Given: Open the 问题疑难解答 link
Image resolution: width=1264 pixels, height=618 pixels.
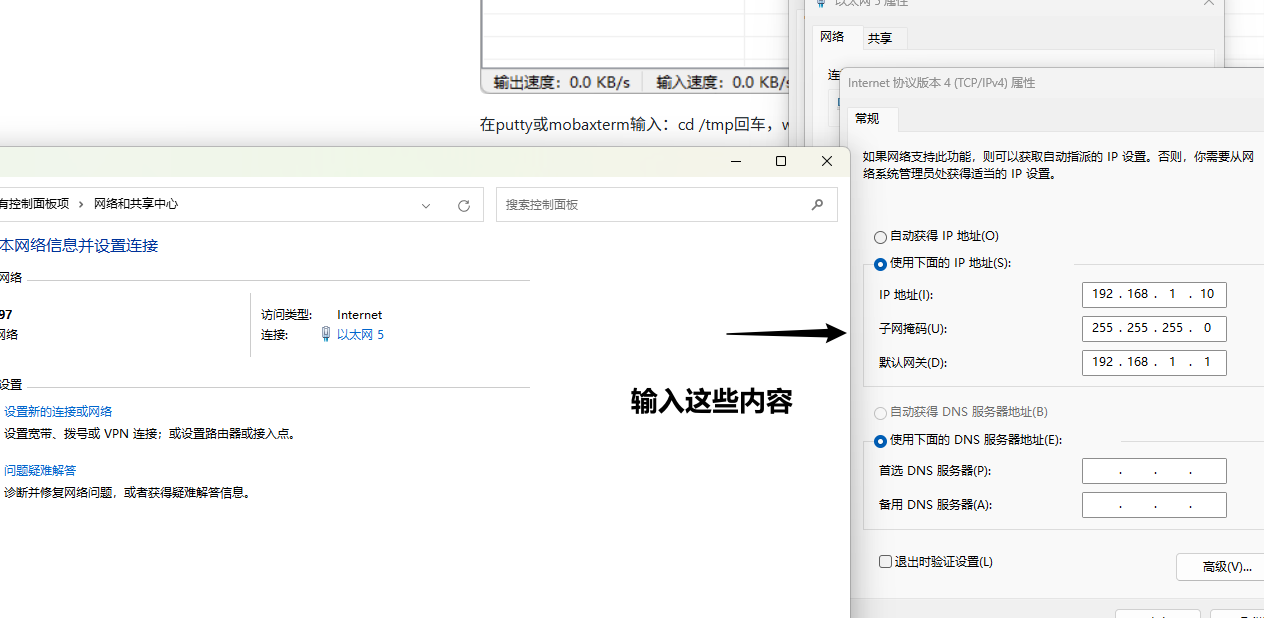Looking at the screenshot, I should [x=40, y=470].
